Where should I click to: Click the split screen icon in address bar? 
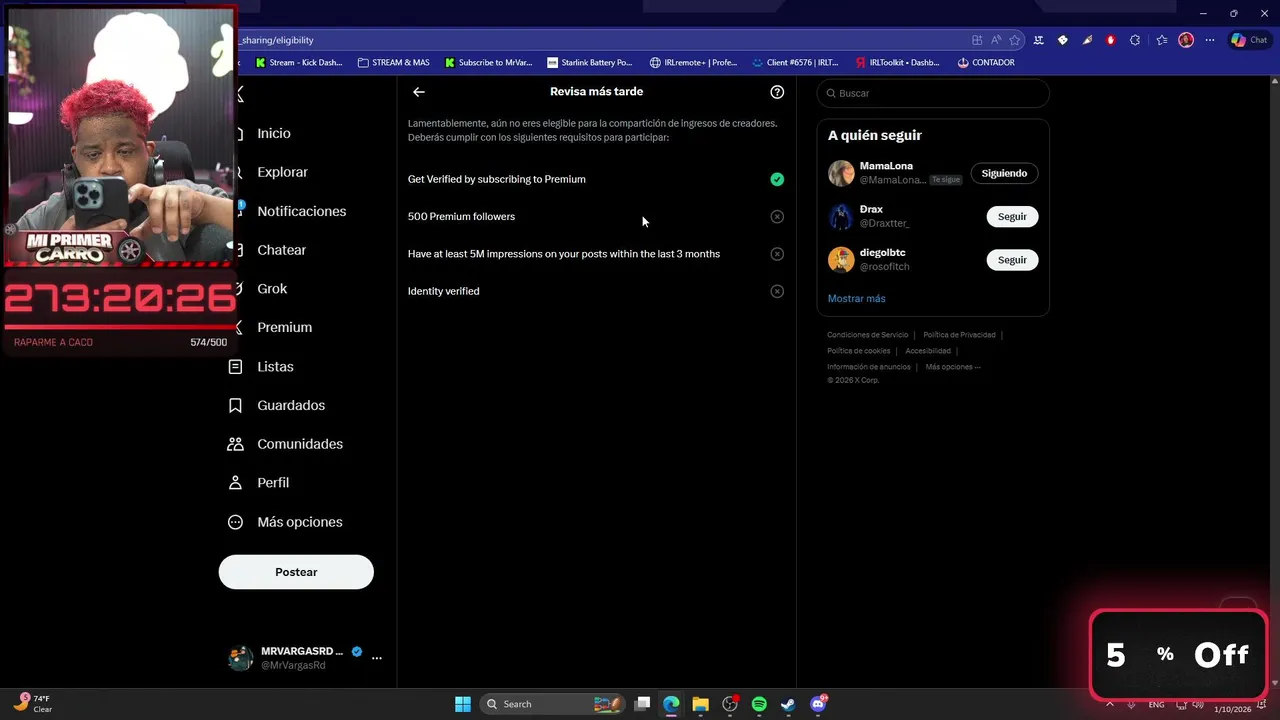977,40
